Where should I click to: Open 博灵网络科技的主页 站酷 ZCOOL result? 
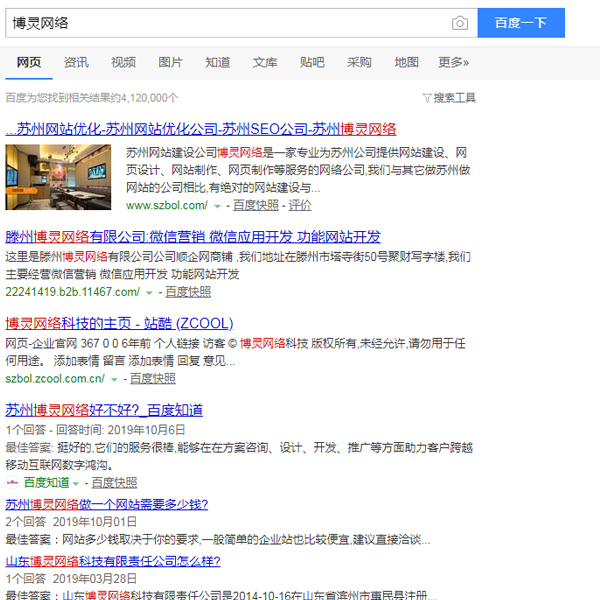click(119, 323)
